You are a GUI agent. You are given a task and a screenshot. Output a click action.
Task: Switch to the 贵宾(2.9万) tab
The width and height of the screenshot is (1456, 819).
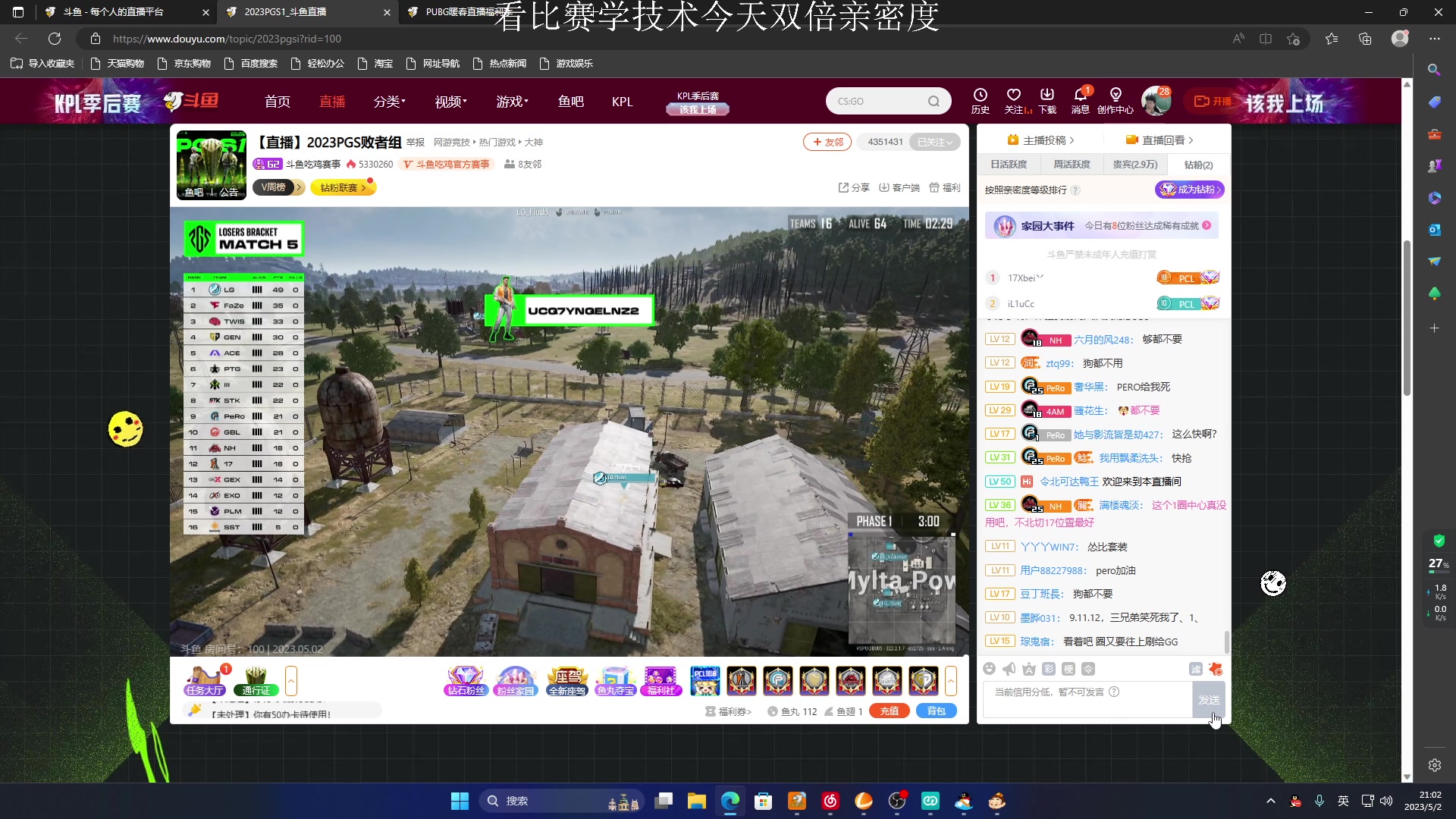pyautogui.click(x=1135, y=165)
